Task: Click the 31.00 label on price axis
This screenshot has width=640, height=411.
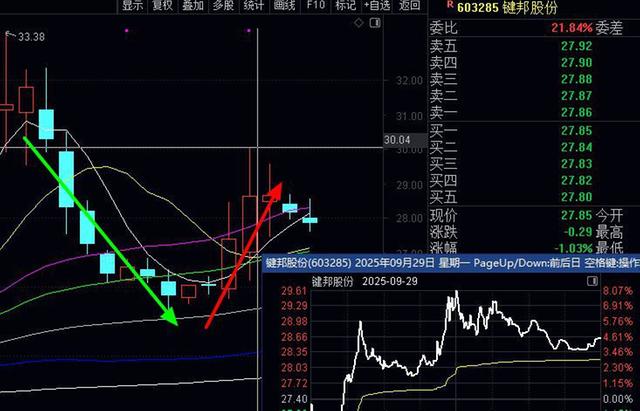Action: click(x=409, y=116)
